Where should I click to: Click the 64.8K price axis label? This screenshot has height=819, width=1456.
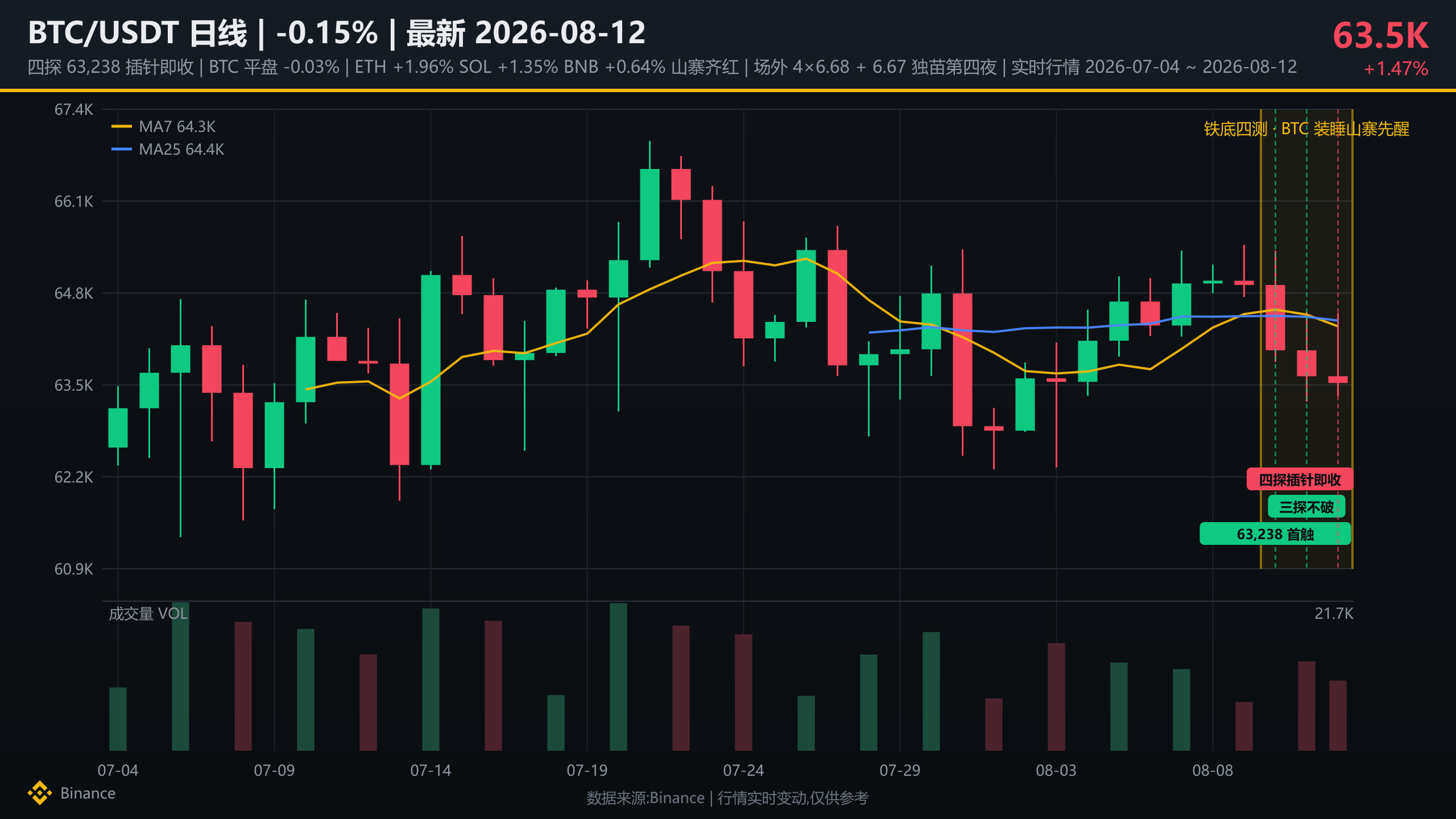tap(73, 293)
